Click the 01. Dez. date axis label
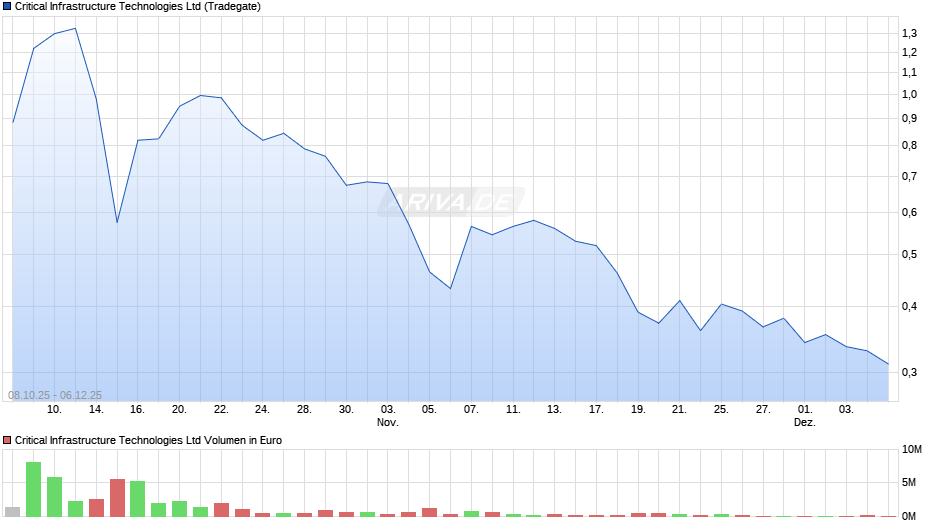940x526 pixels. (x=805, y=416)
